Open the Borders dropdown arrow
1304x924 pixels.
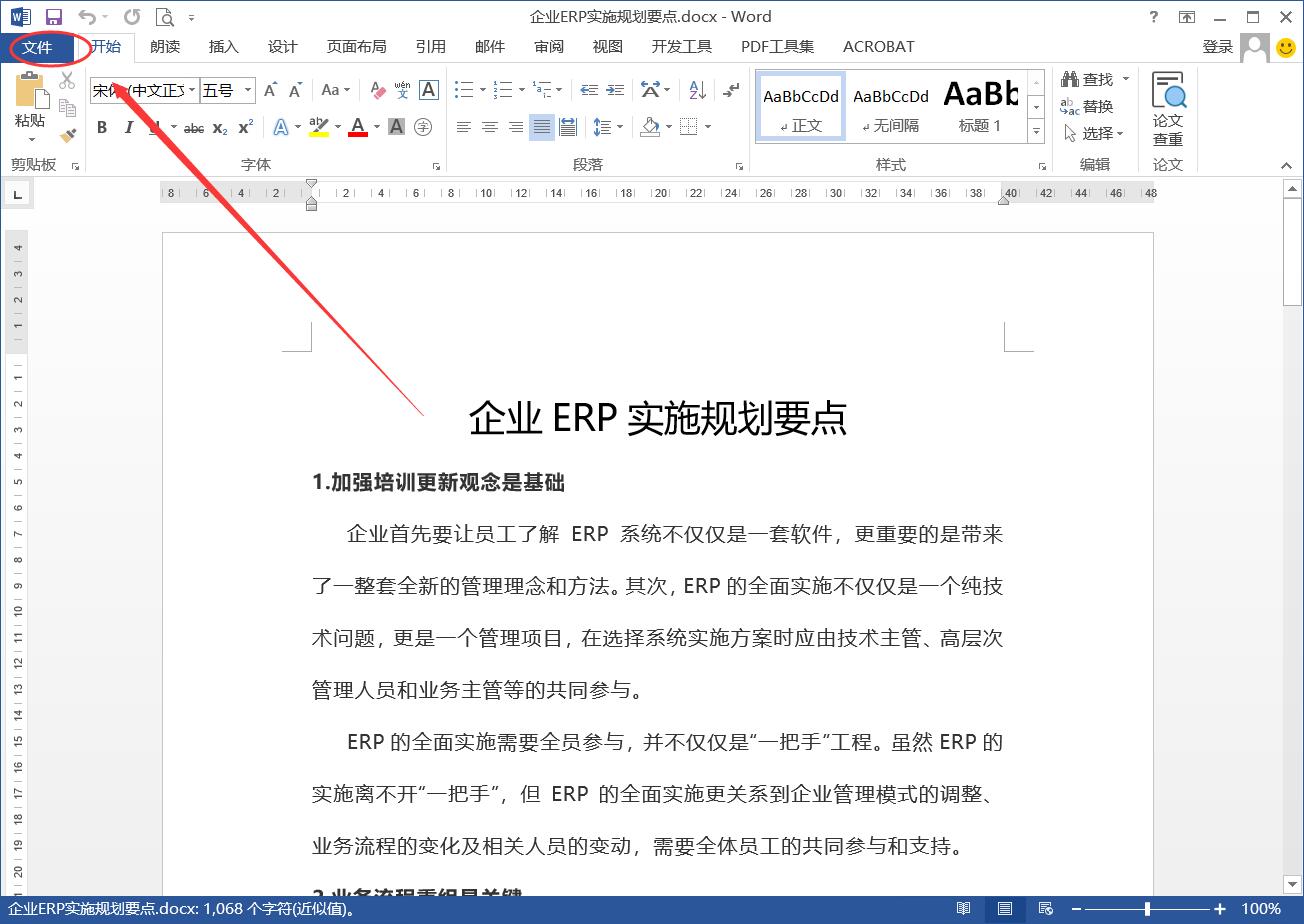click(x=708, y=127)
